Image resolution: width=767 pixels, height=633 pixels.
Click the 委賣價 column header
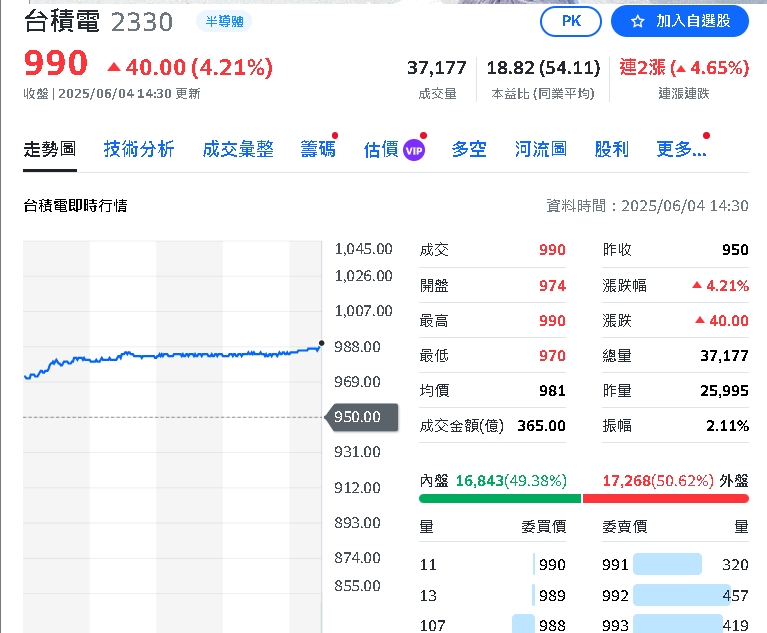pos(625,527)
